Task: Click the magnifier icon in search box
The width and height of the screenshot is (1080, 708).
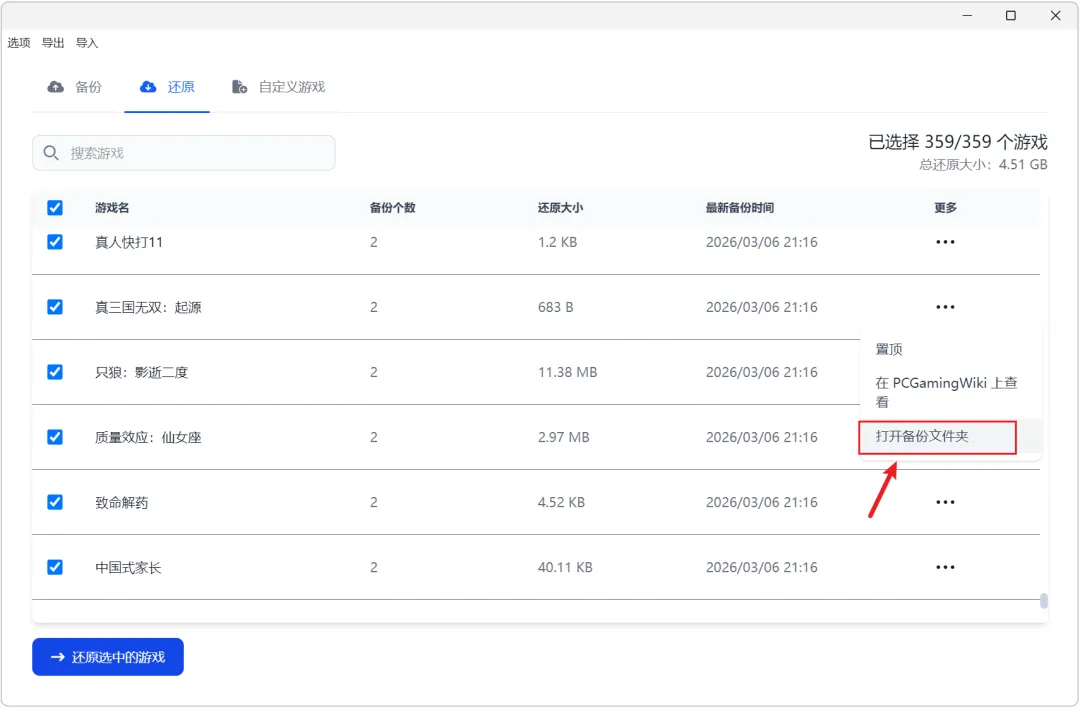Action: tap(51, 153)
